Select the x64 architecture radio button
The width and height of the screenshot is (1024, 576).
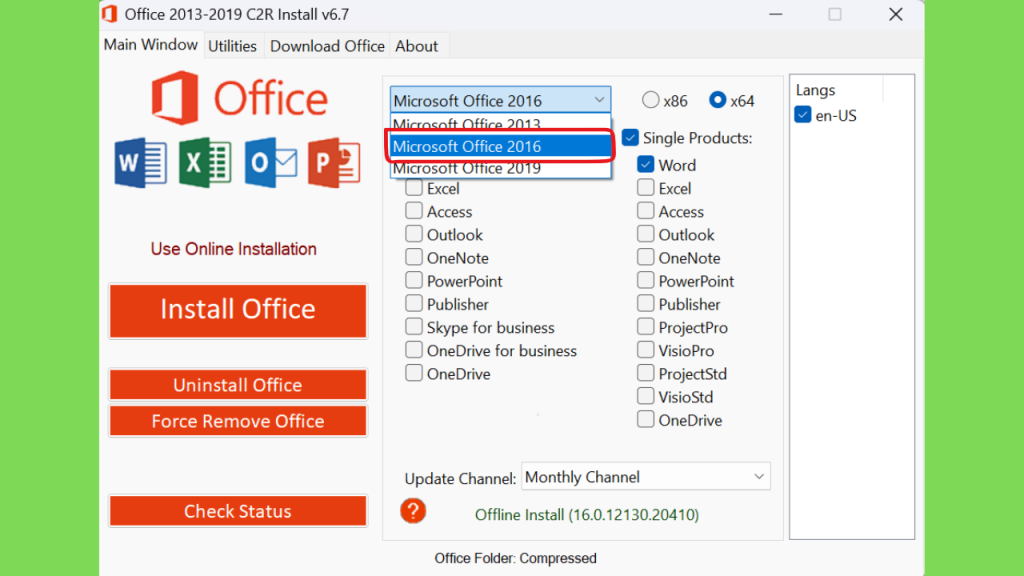[x=717, y=100]
